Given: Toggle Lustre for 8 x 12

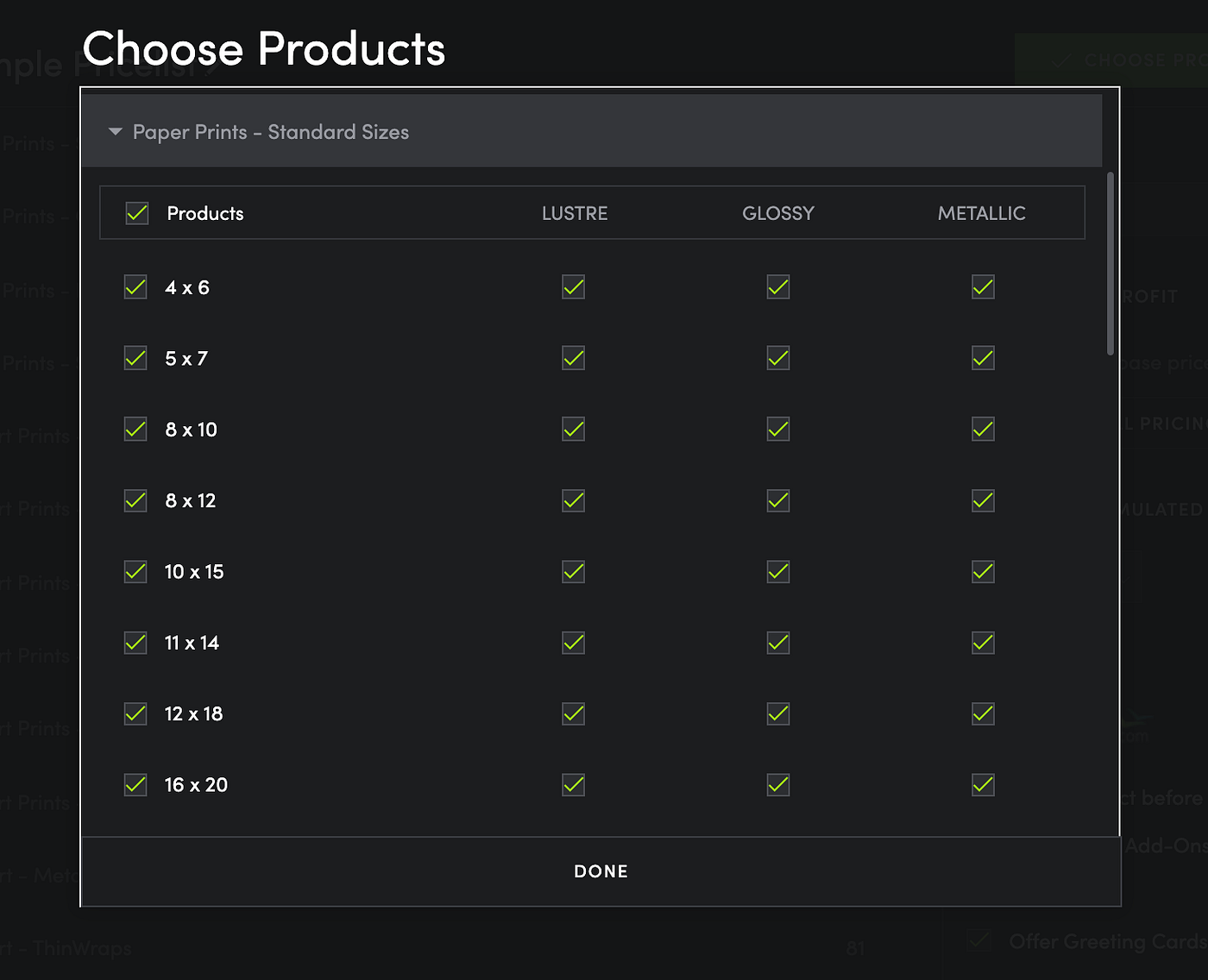Looking at the screenshot, I should 574,500.
